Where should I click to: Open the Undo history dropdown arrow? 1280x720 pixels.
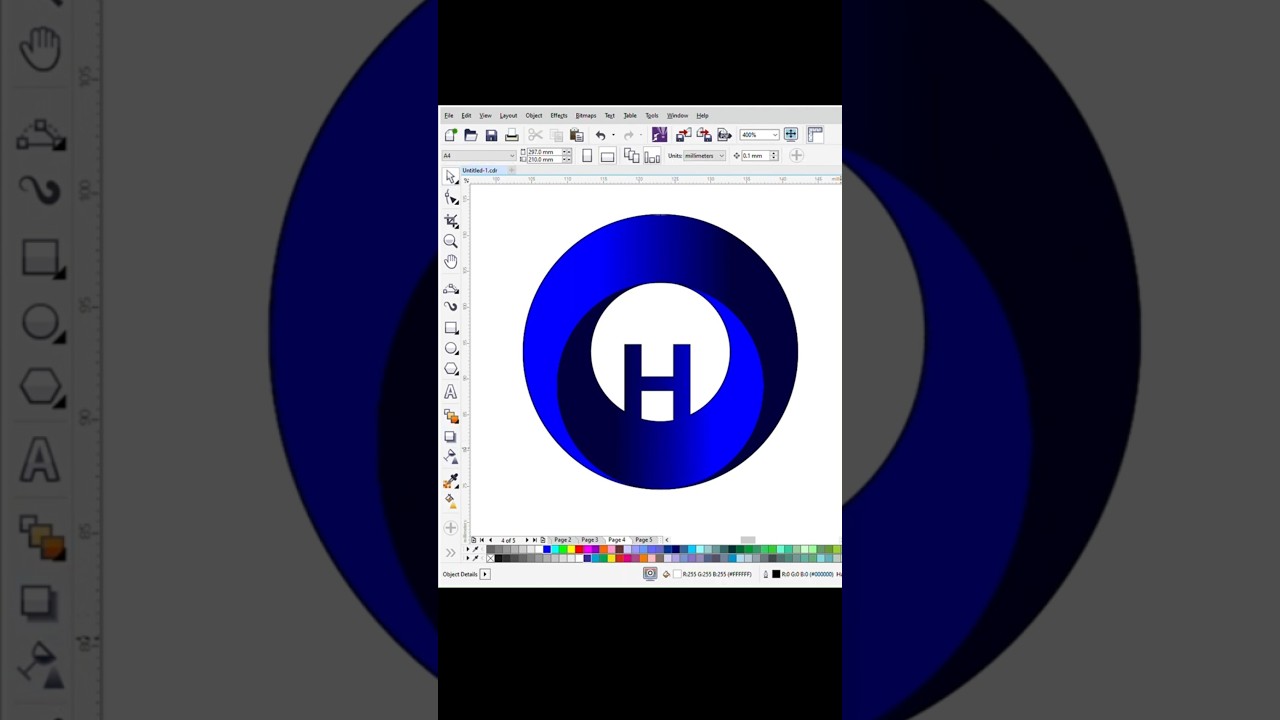pyautogui.click(x=613, y=135)
